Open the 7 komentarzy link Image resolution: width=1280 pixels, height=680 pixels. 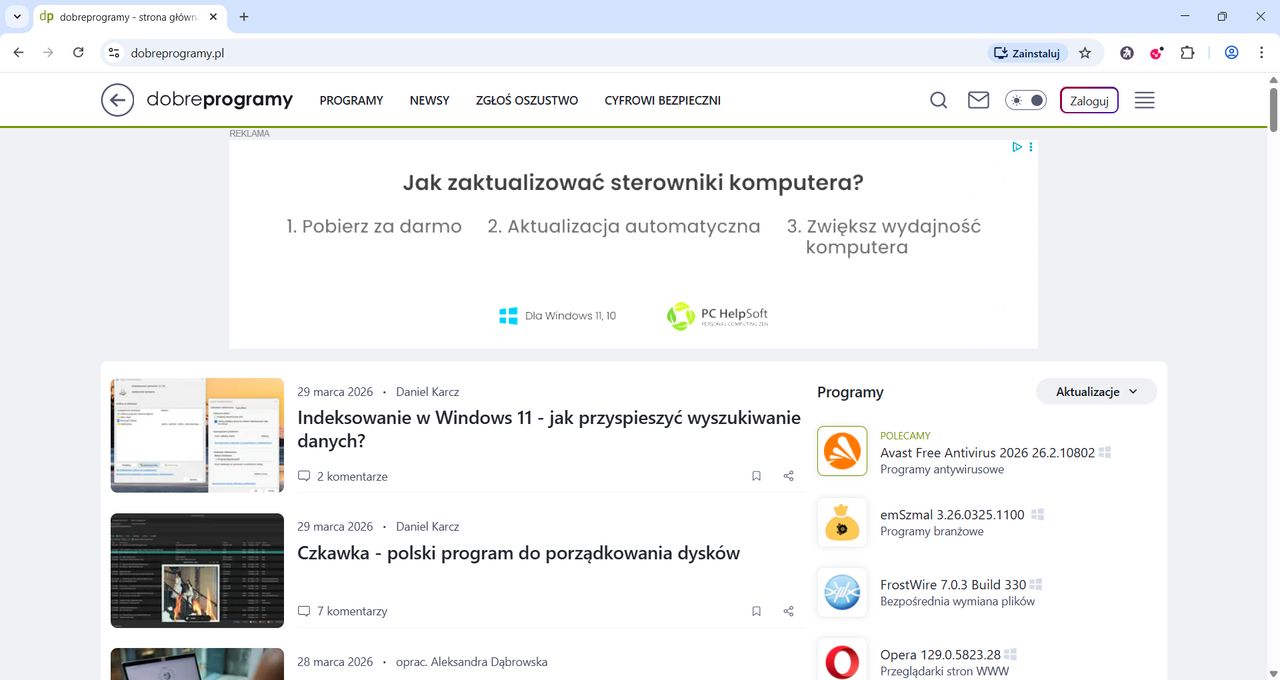(x=352, y=611)
